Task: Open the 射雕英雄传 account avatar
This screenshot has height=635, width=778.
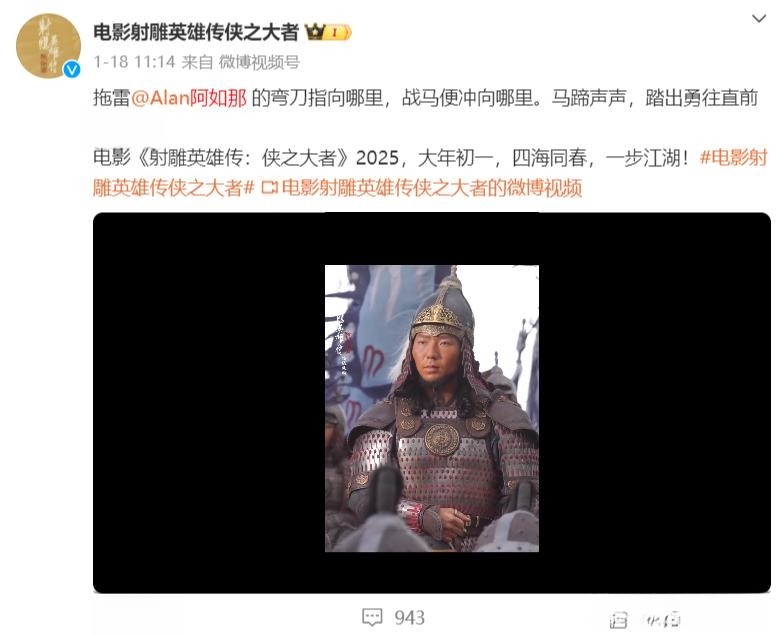Action: coord(48,45)
